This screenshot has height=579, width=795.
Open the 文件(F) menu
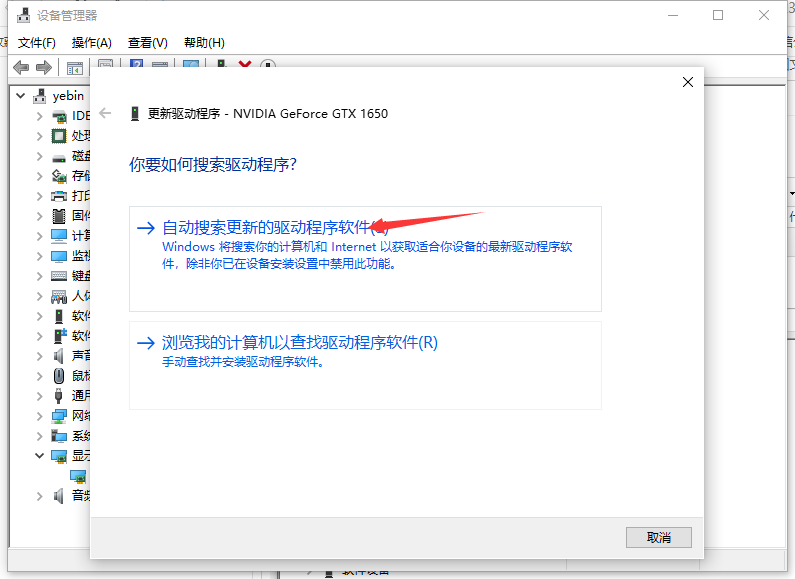coord(37,42)
